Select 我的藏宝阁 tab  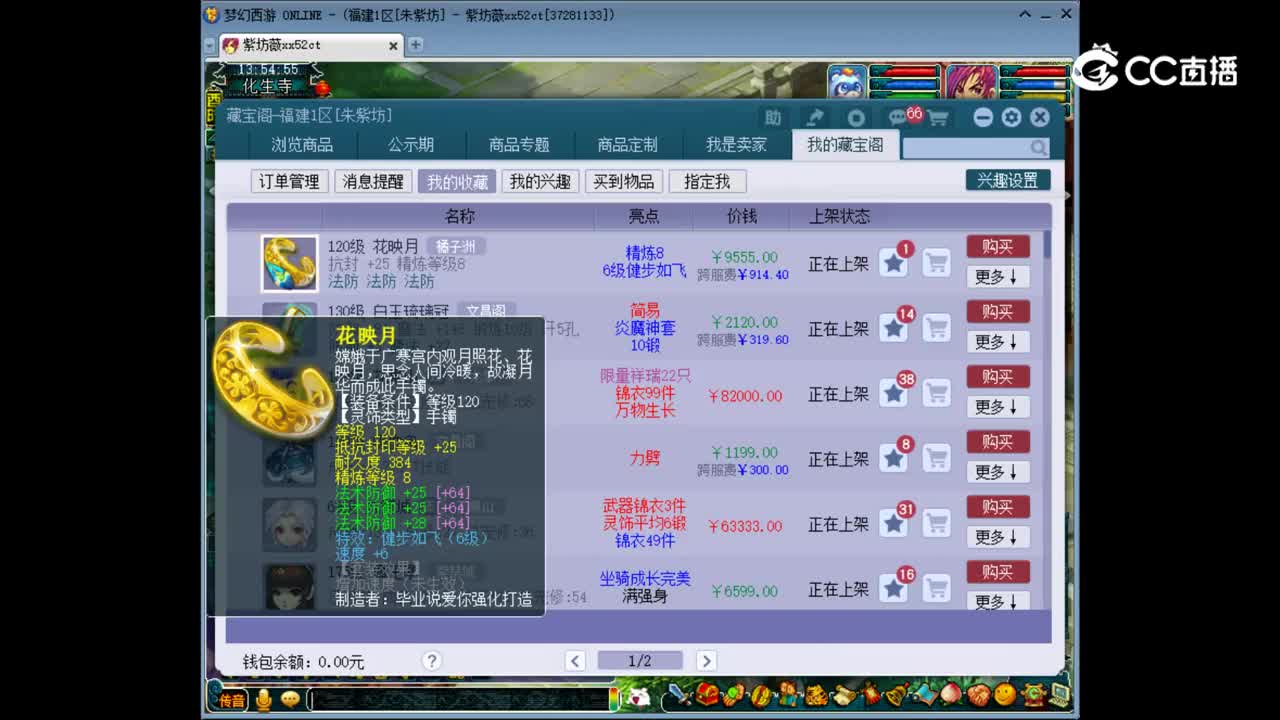point(845,145)
